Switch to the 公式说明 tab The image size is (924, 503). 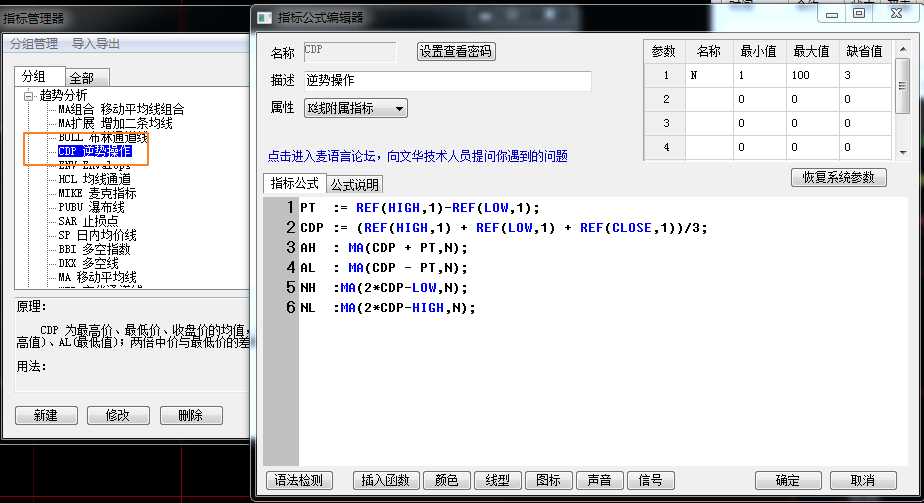[x=355, y=185]
